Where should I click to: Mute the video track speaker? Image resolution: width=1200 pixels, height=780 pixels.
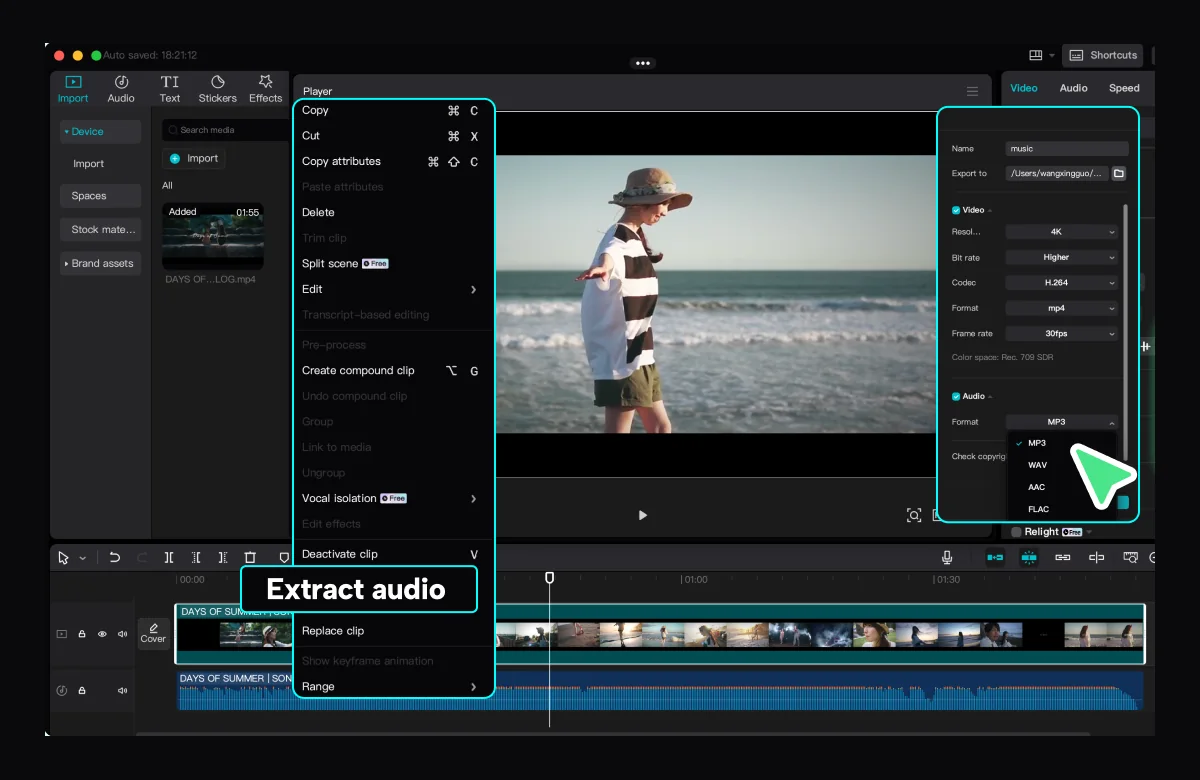(x=123, y=634)
